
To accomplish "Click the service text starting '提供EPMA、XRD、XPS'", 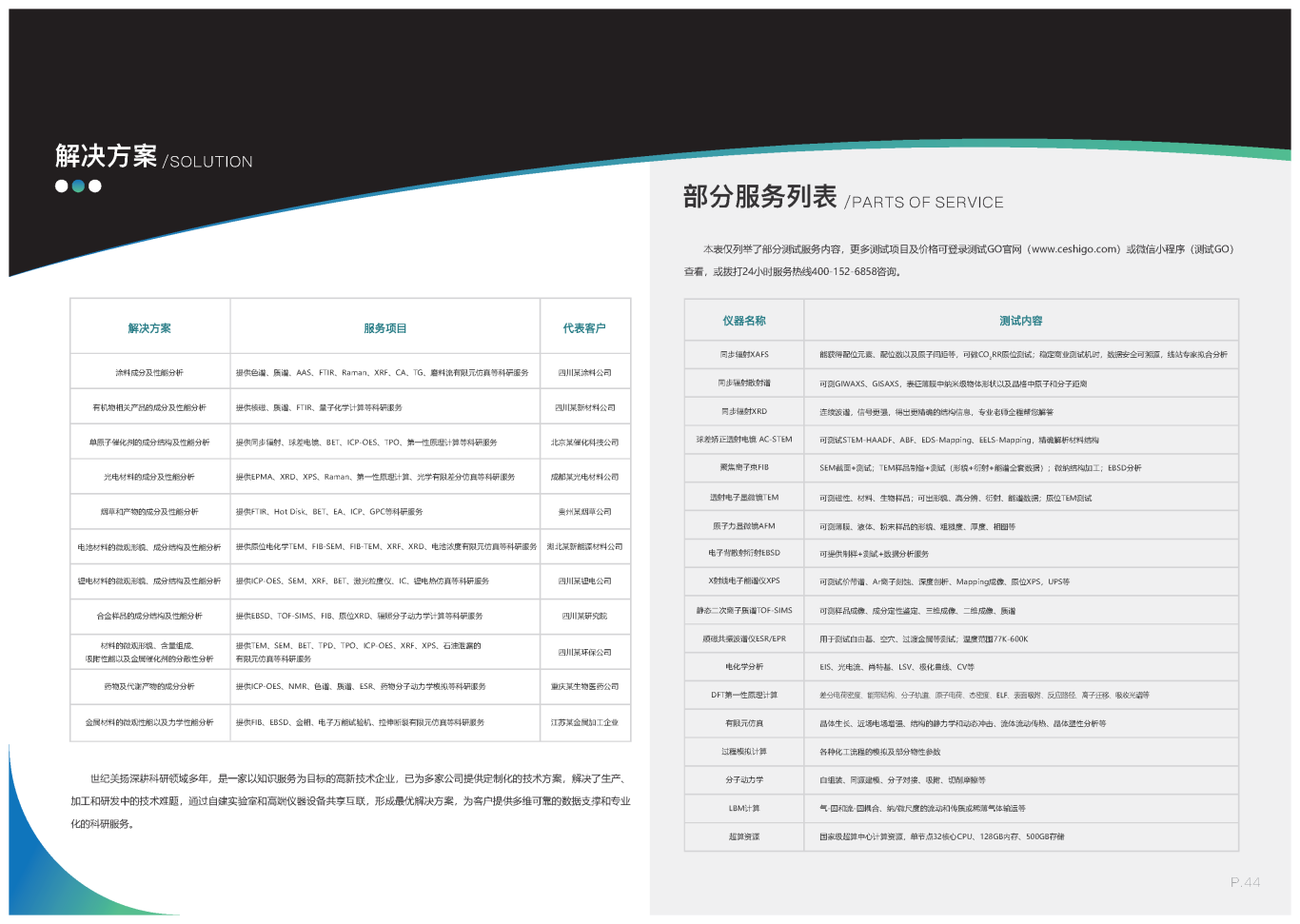I will tap(375, 477).
